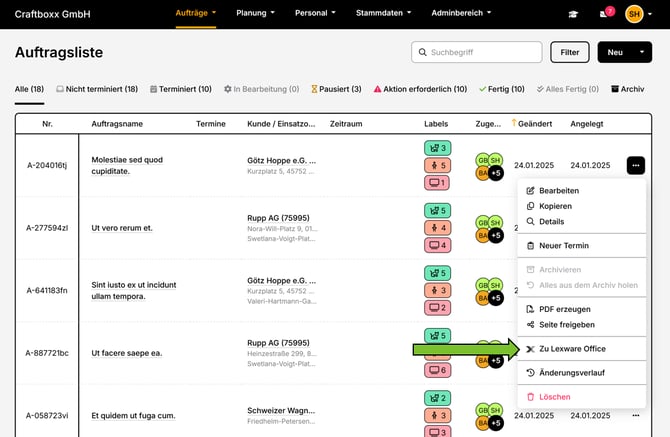This screenshot has width=670, height=437.
Task: Switch to the Pausiert (3) tab
Action: [336, 89]
